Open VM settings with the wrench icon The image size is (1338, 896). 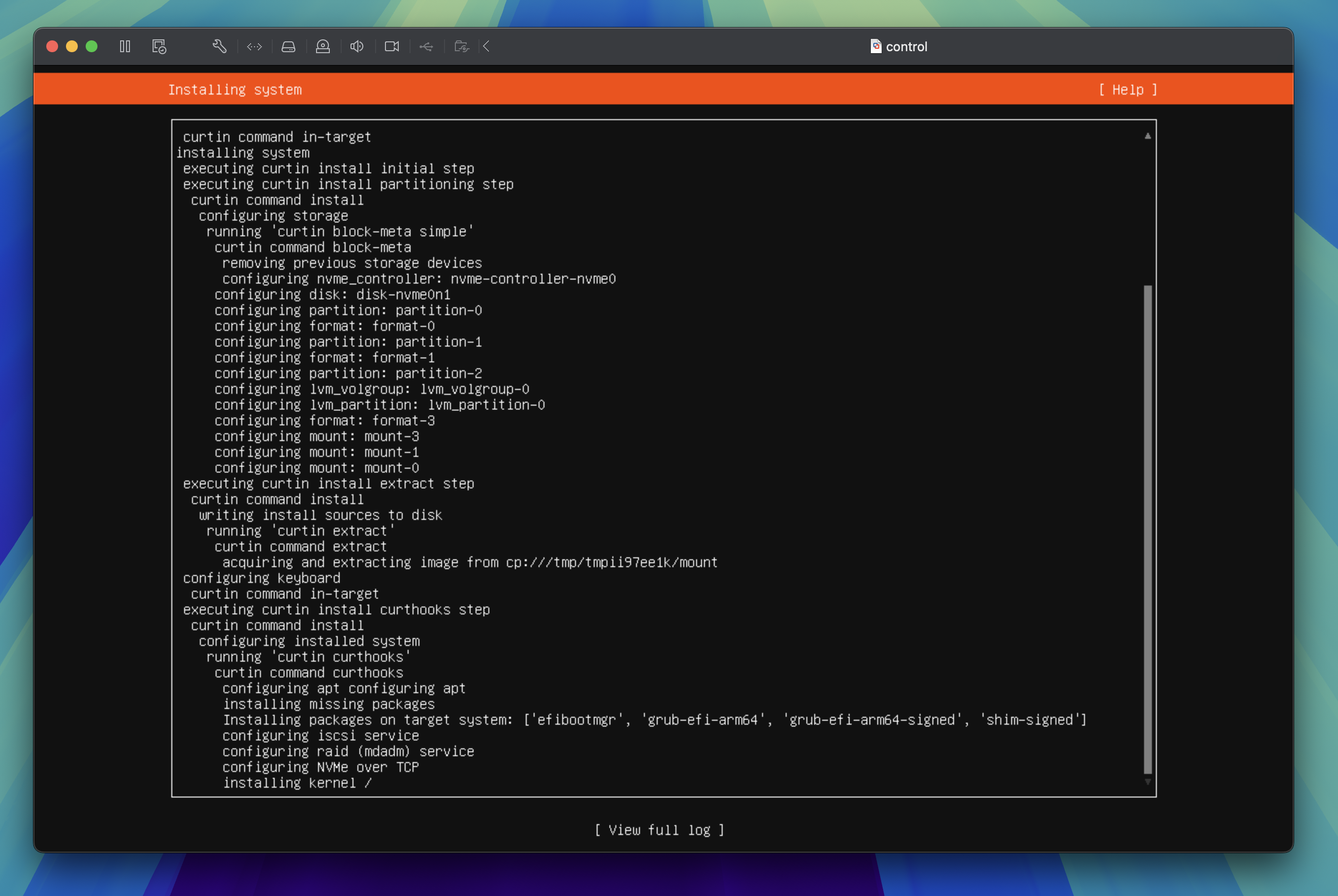coord(220,46)
